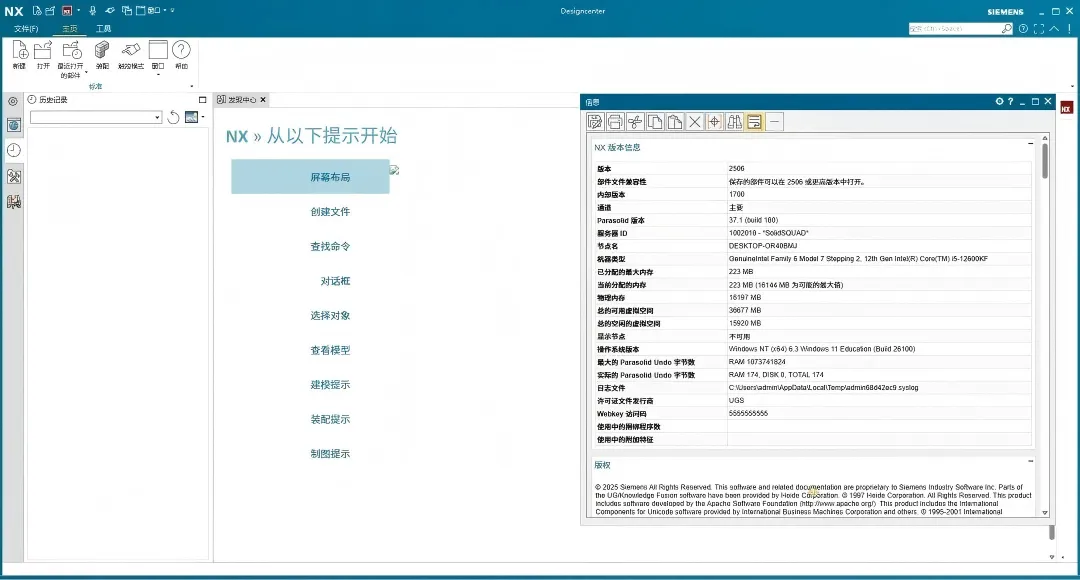Viewport: 1080px width, 580px height.
Task: Click the copy icon in 信息 window toolbar
Action: pos(655,122)
